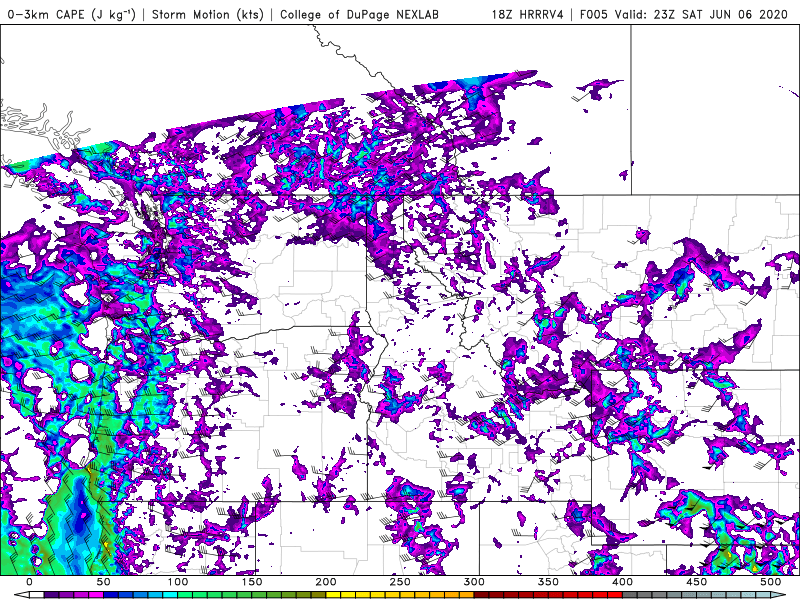This screenshot has width=800, height=600.
Task: Click the '0' label on the color scale
Action: pos(29,582)
